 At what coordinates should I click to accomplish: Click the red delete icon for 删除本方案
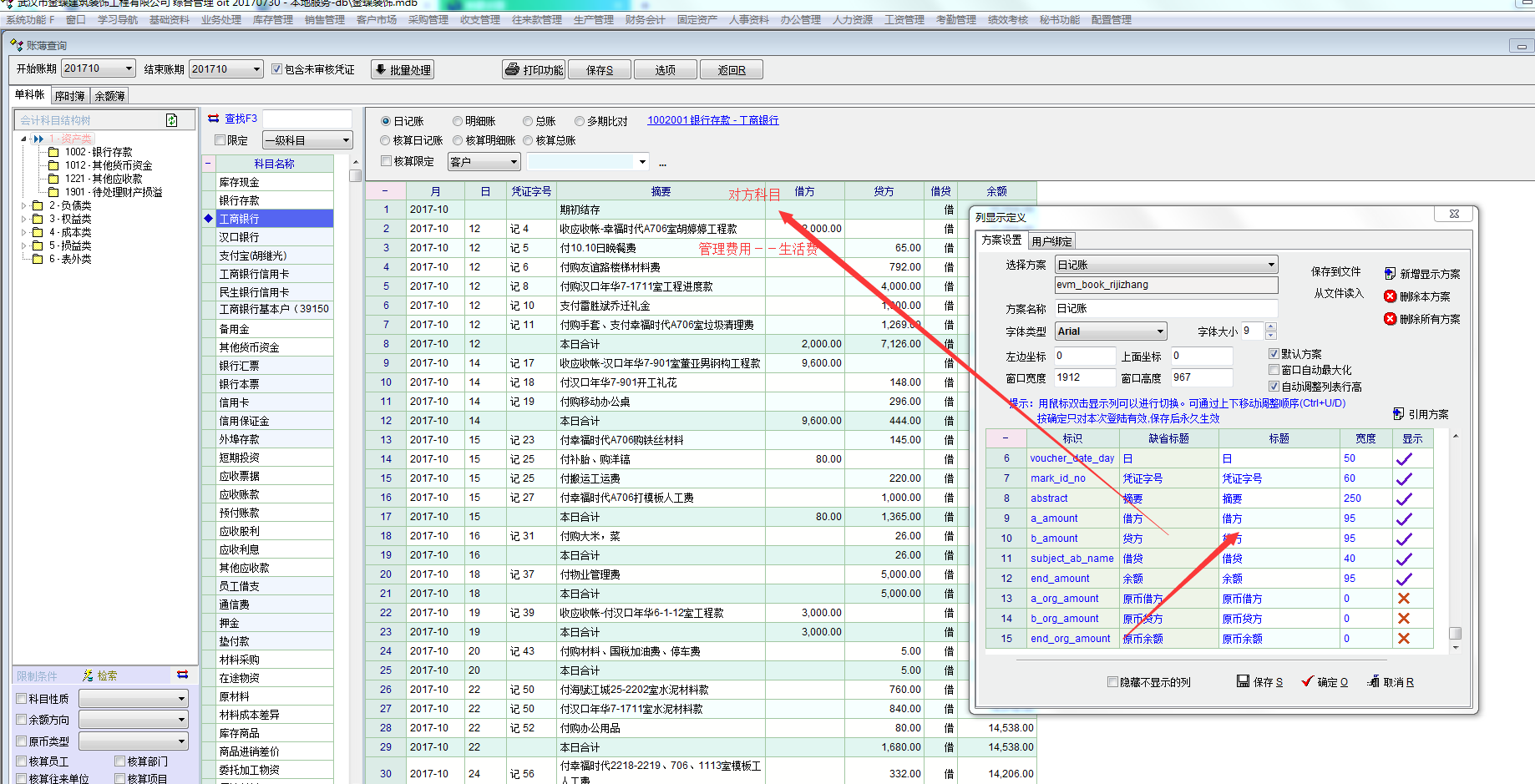tap(1390, 296)
